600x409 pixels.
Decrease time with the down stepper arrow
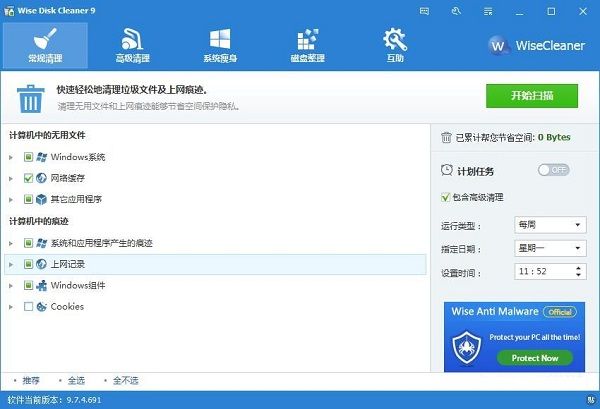(579, 275)
